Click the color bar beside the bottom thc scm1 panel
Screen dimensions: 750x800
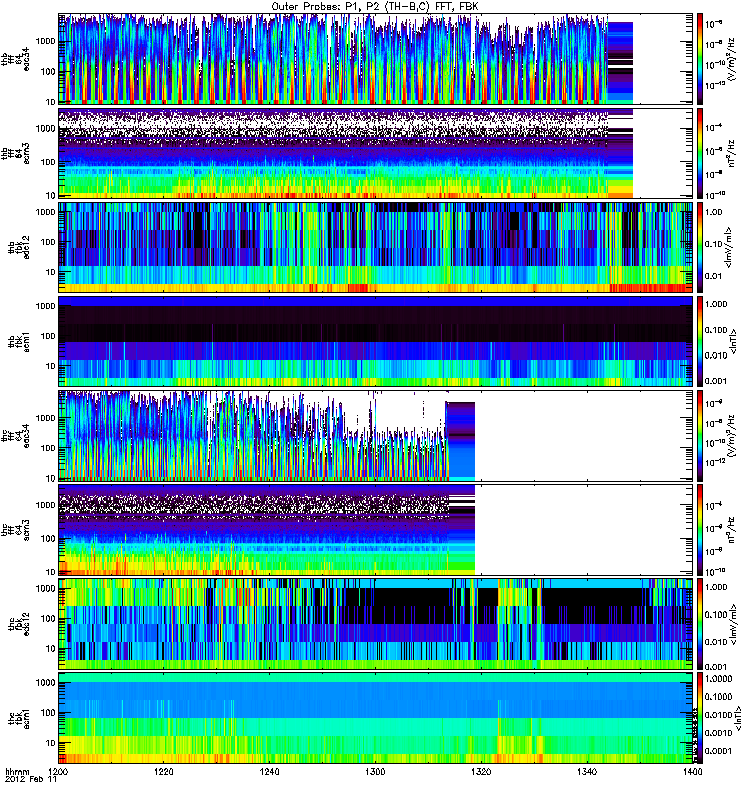click(700, 717)
